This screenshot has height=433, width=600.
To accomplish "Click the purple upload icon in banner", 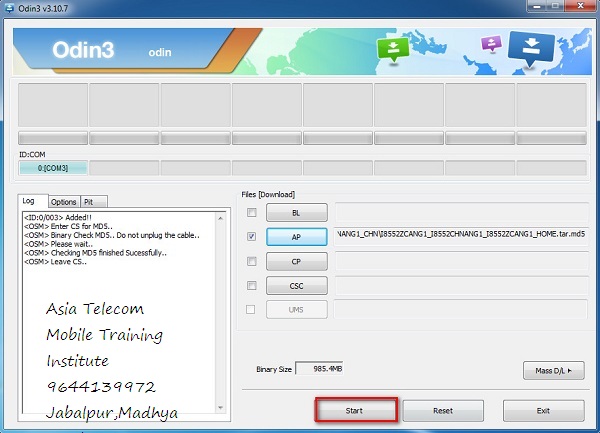I will 491,44.
